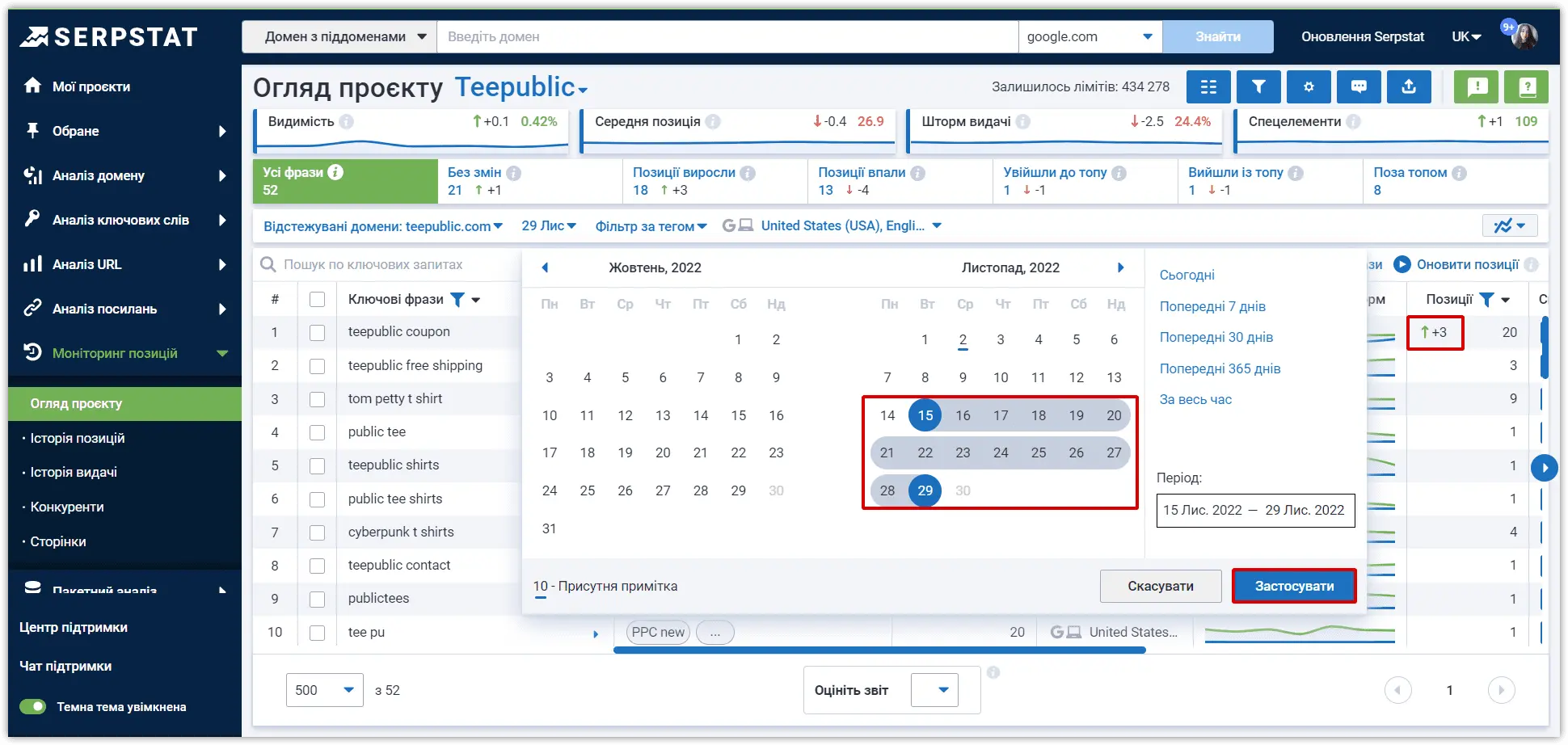Open the user avatar profile
The width and height of the screenshot is (1568, 745).
click(x=1524, y=36)
